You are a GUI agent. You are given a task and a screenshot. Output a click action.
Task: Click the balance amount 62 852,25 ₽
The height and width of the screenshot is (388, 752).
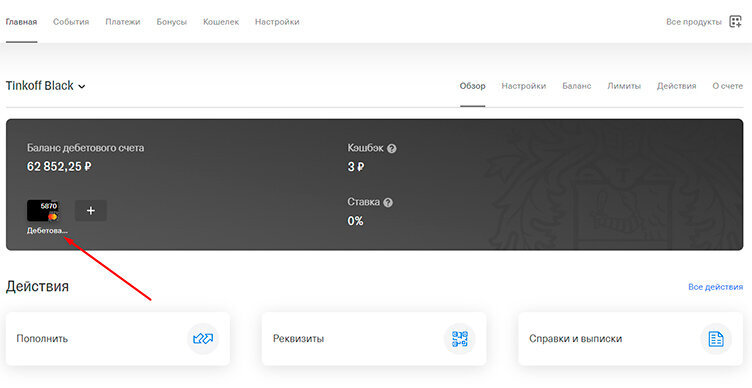59,167
